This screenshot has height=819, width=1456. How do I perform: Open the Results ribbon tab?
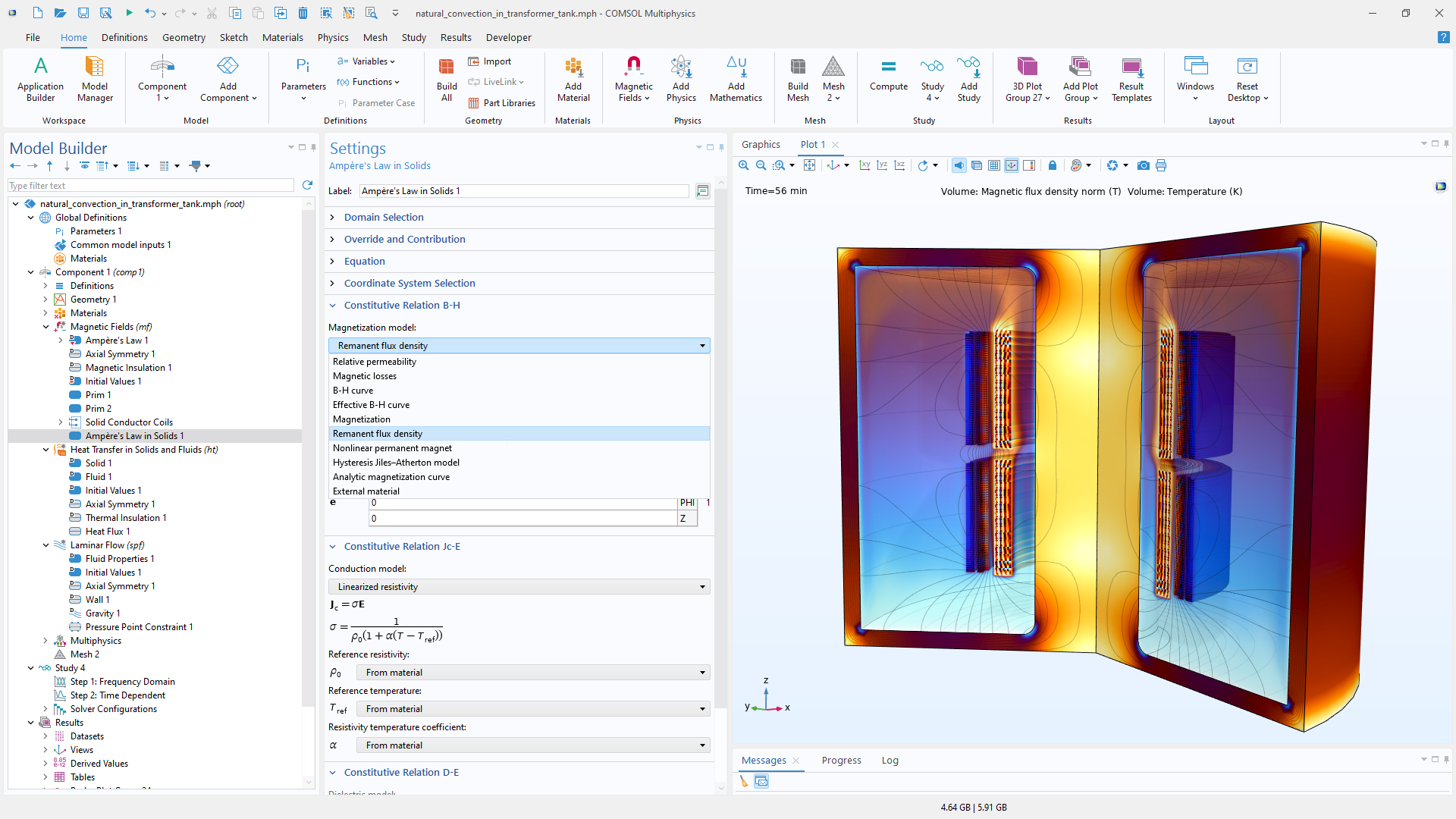(455, 37)
